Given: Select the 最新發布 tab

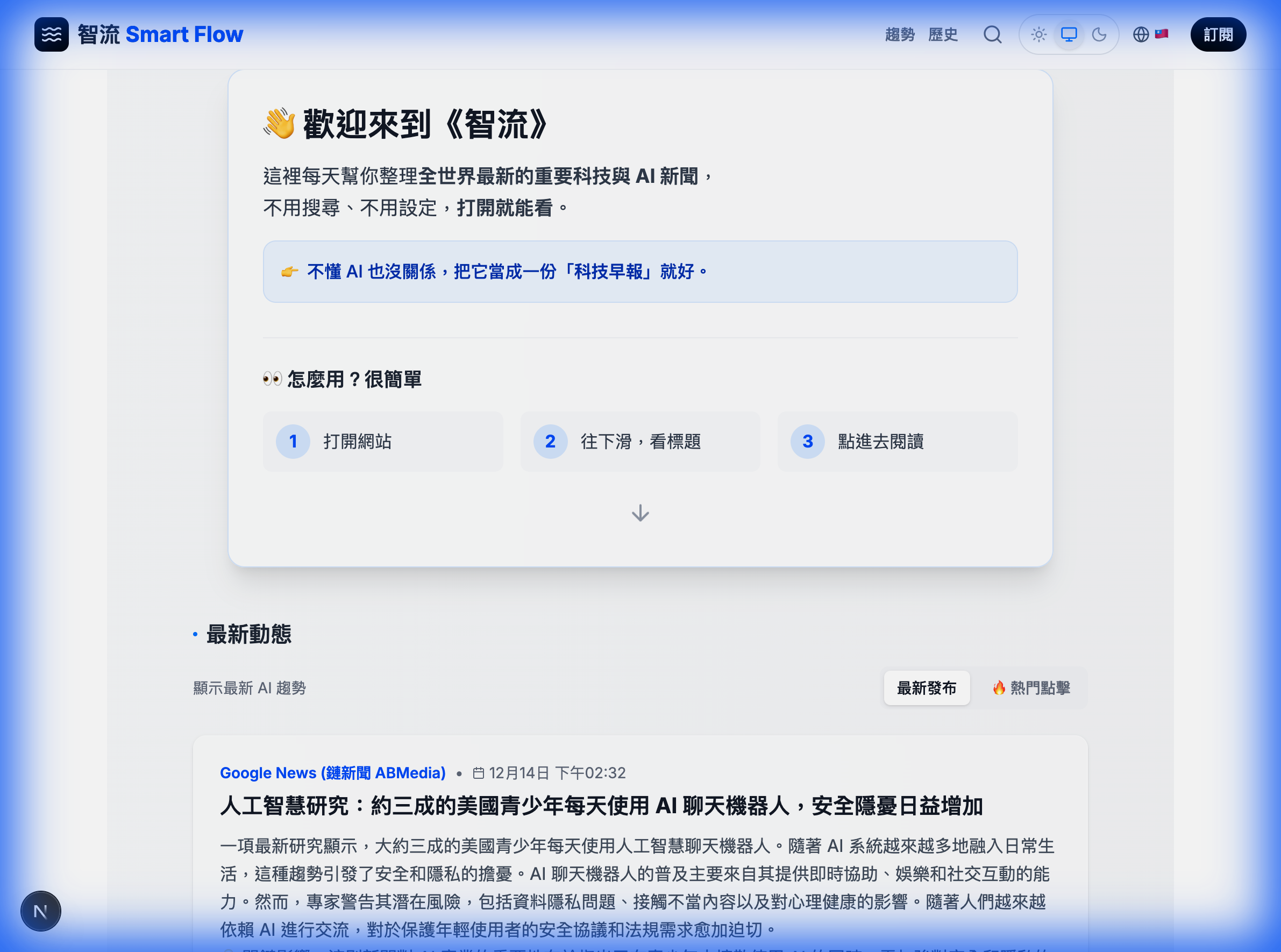Looking at the screenshot, I should [927, 687].
